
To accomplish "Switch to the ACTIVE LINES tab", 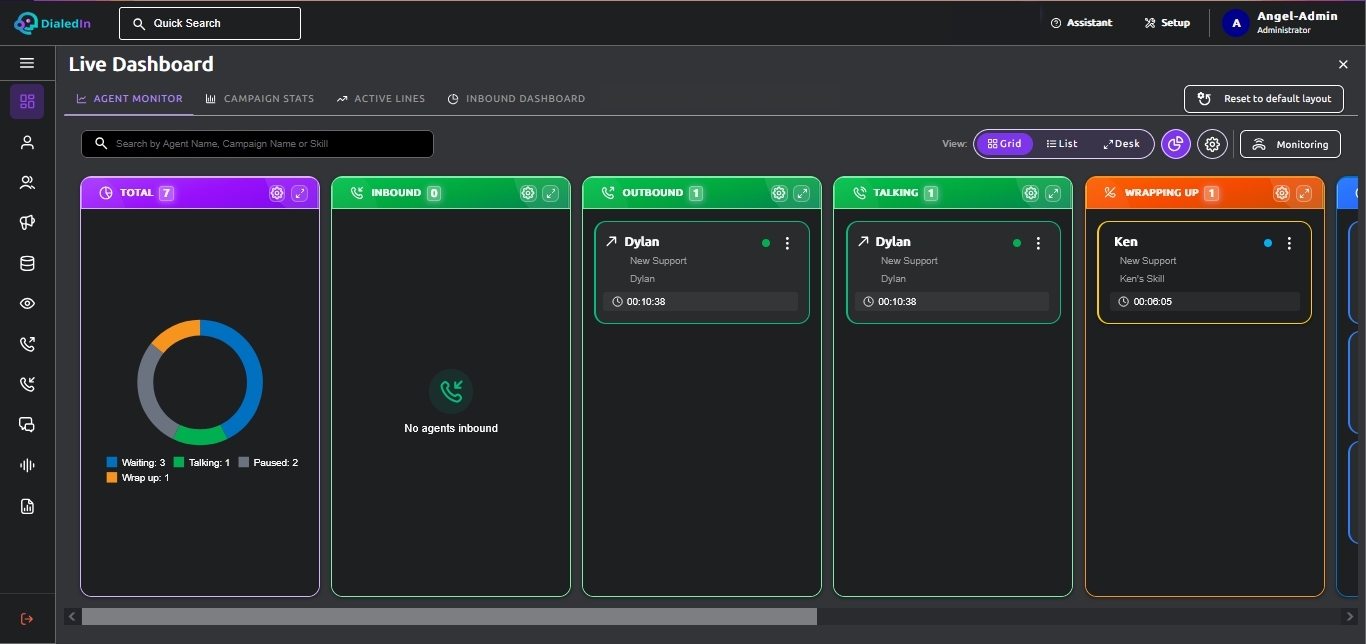I will click(381, 99).
